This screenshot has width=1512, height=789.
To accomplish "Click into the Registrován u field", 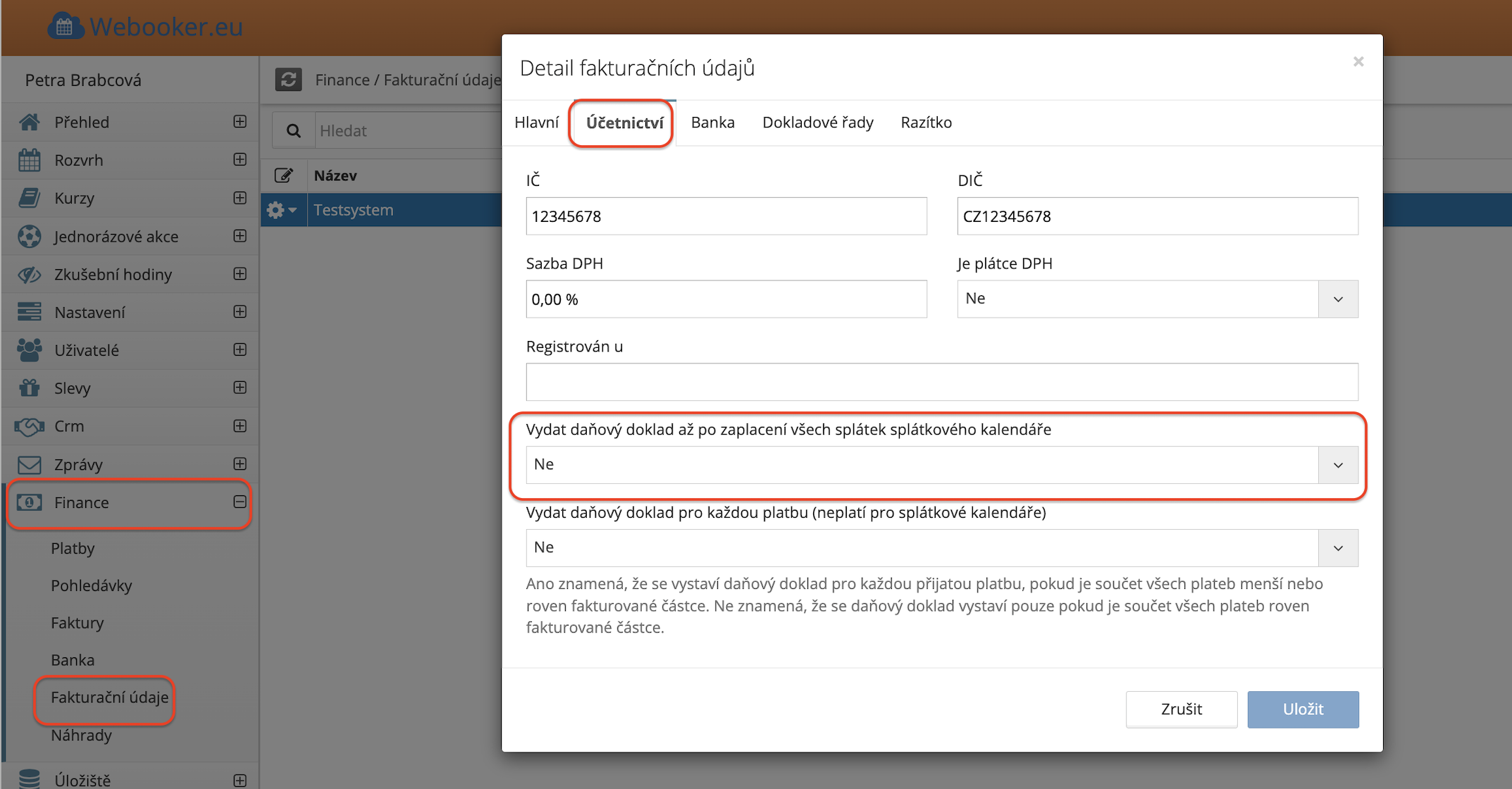I will [x=941, y=383].
